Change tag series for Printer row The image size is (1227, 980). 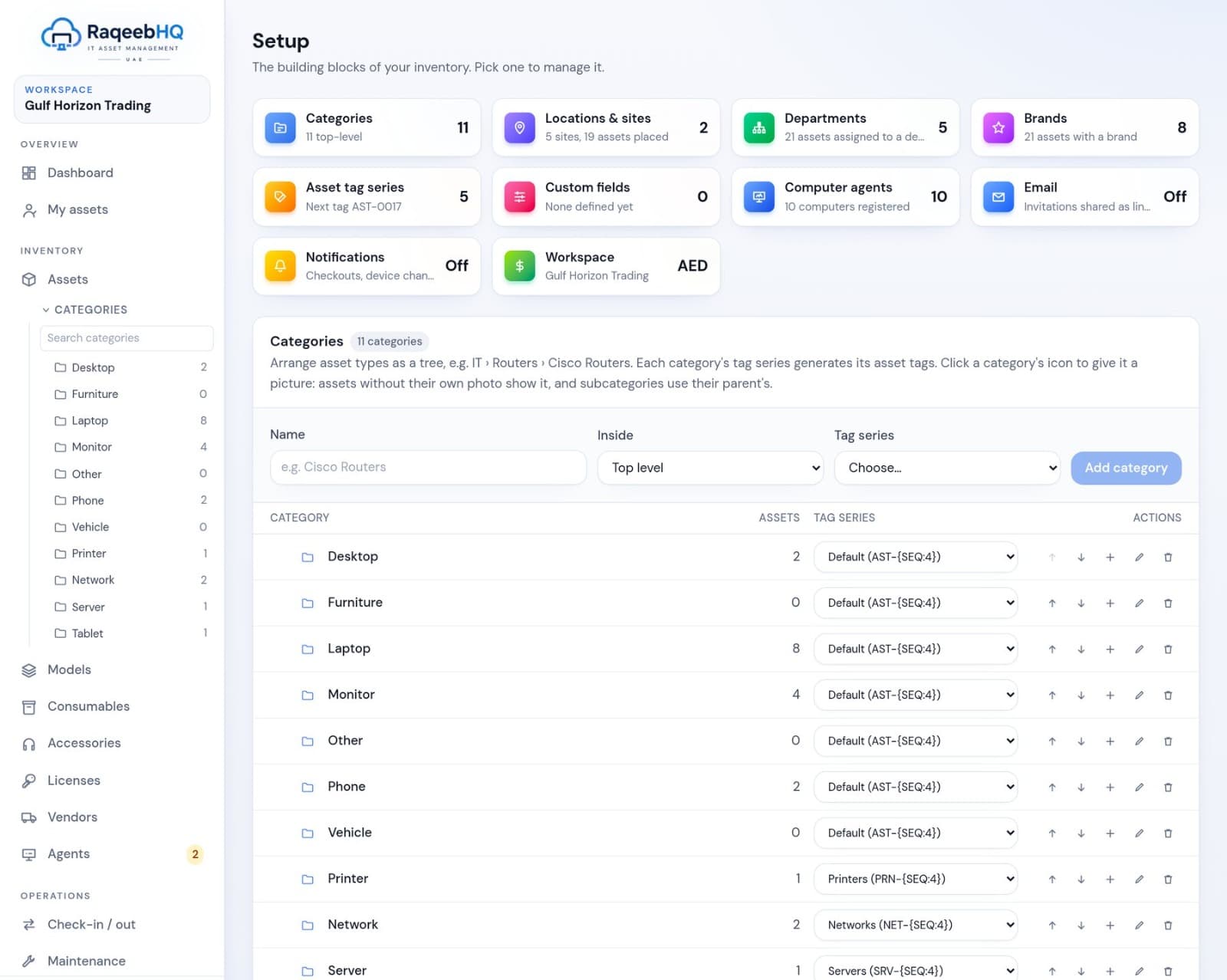tap(916, 879)
